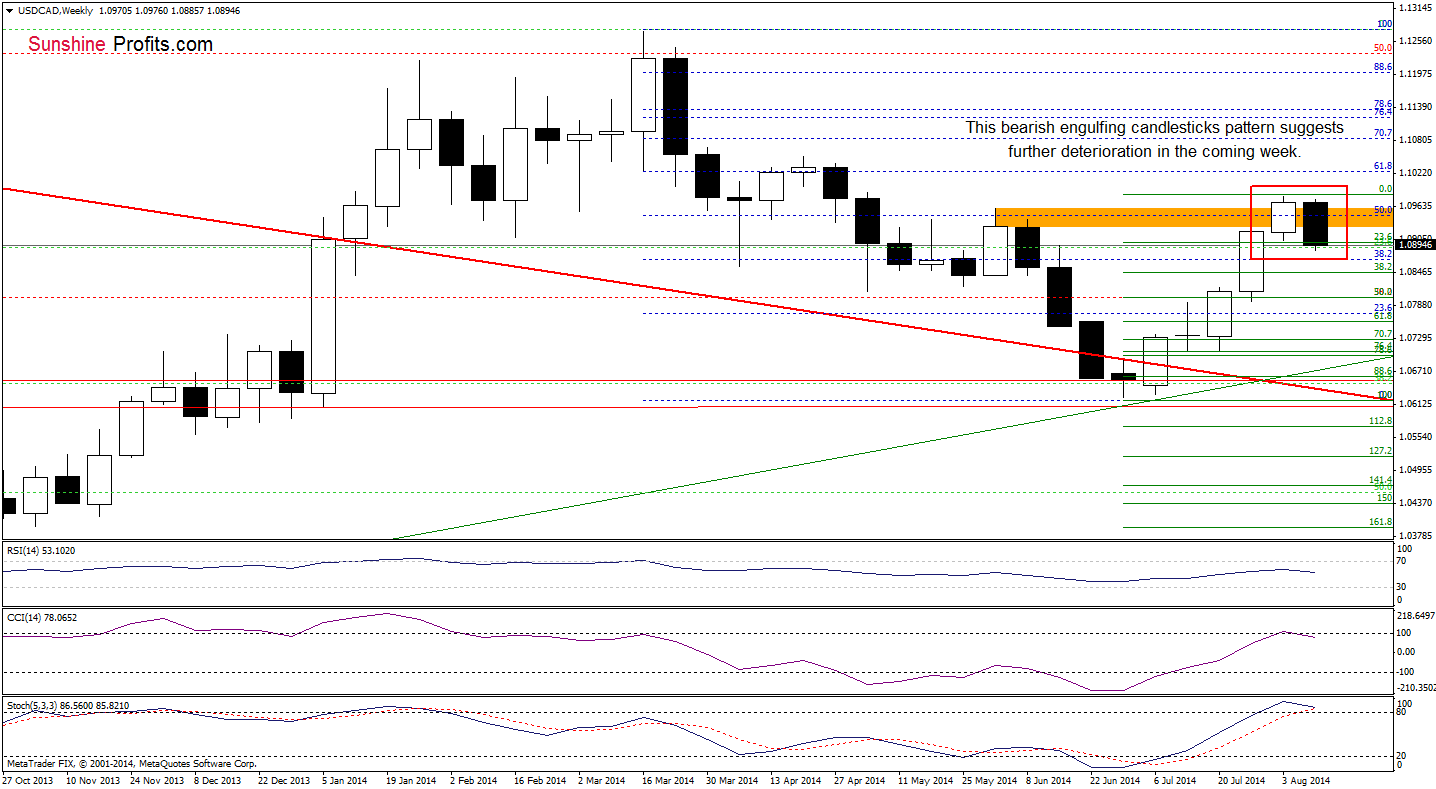Click the -210.3502 CCI scale value

click(1417, 687)
